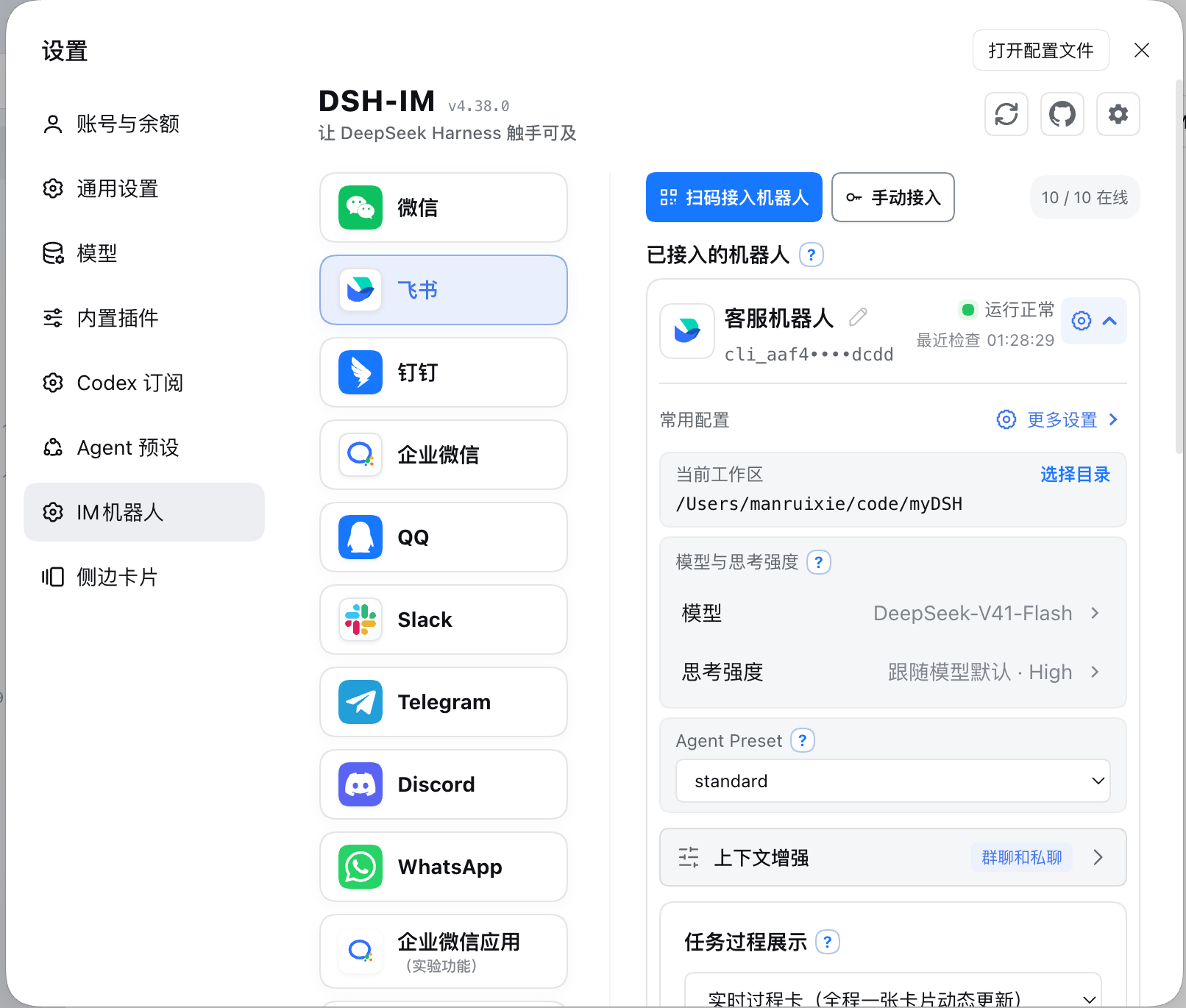Click the 手动接入 button

pyautogui.click(x=893, y=197)
